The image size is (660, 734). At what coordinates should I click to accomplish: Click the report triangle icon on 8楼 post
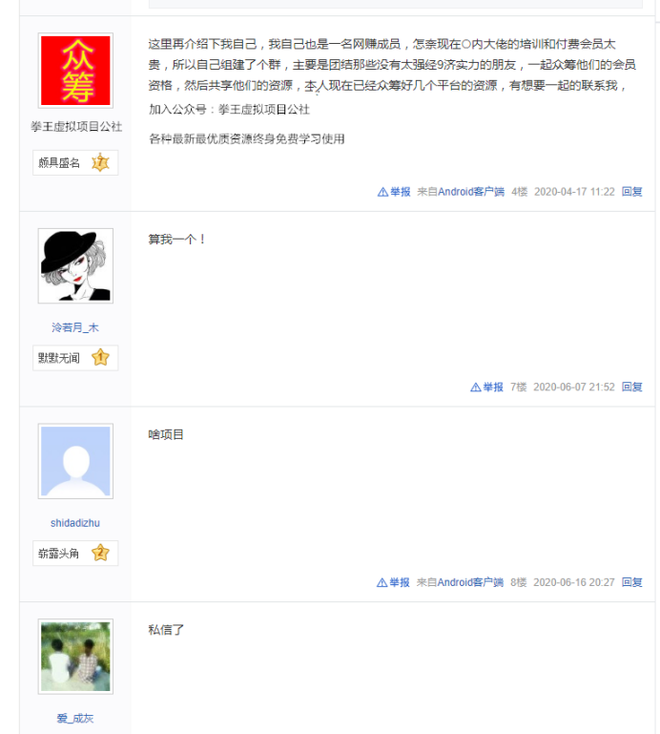coord(381,582)
